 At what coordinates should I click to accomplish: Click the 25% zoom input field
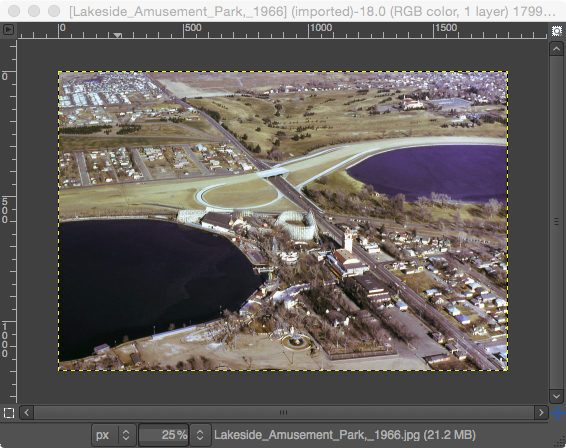164,435
